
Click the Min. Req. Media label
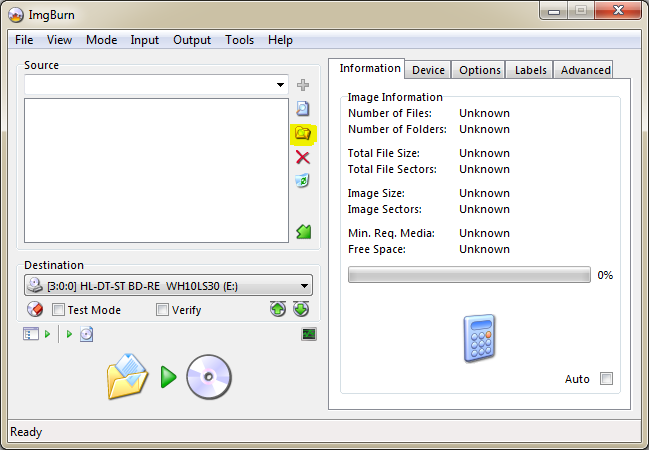pyautogui.click(x=391, y=233)
